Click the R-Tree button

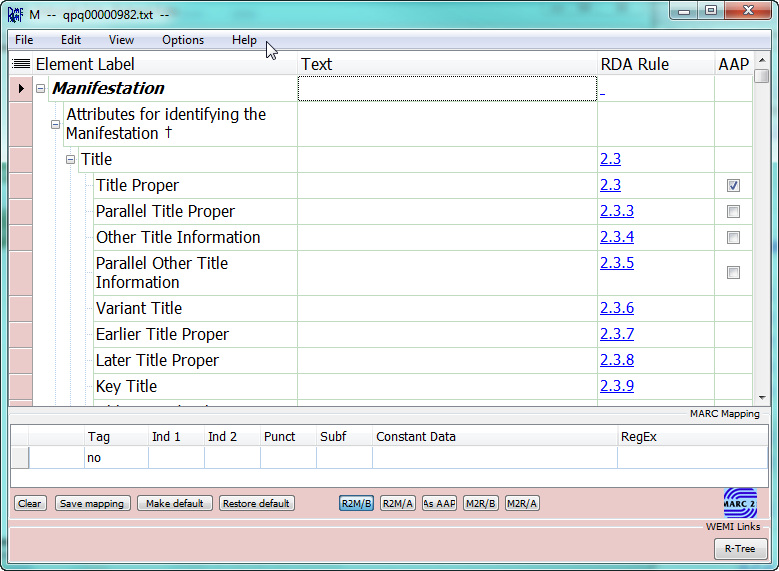(x=740, y=549)
